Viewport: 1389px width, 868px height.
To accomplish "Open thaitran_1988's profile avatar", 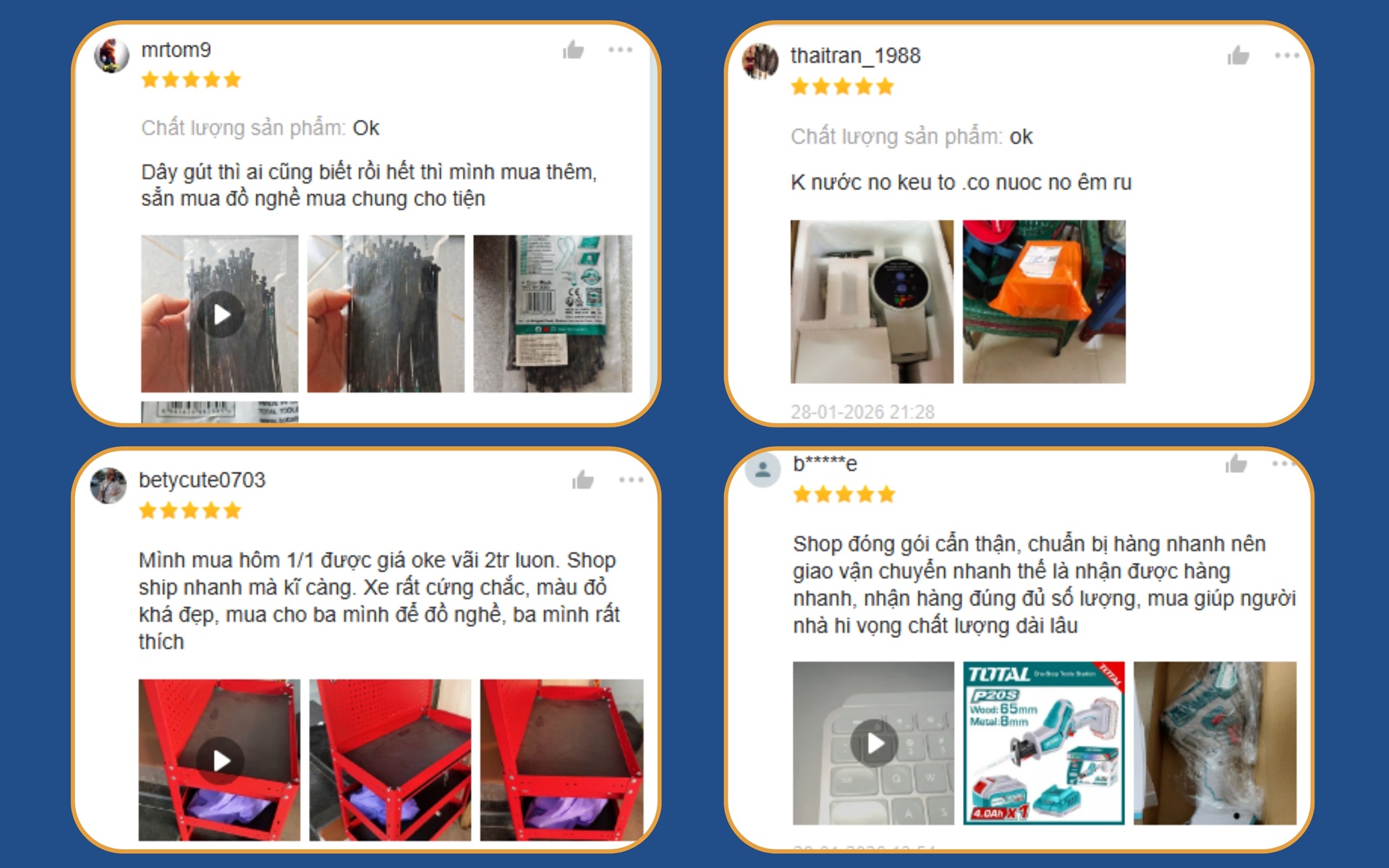I will tap(760, 61).
